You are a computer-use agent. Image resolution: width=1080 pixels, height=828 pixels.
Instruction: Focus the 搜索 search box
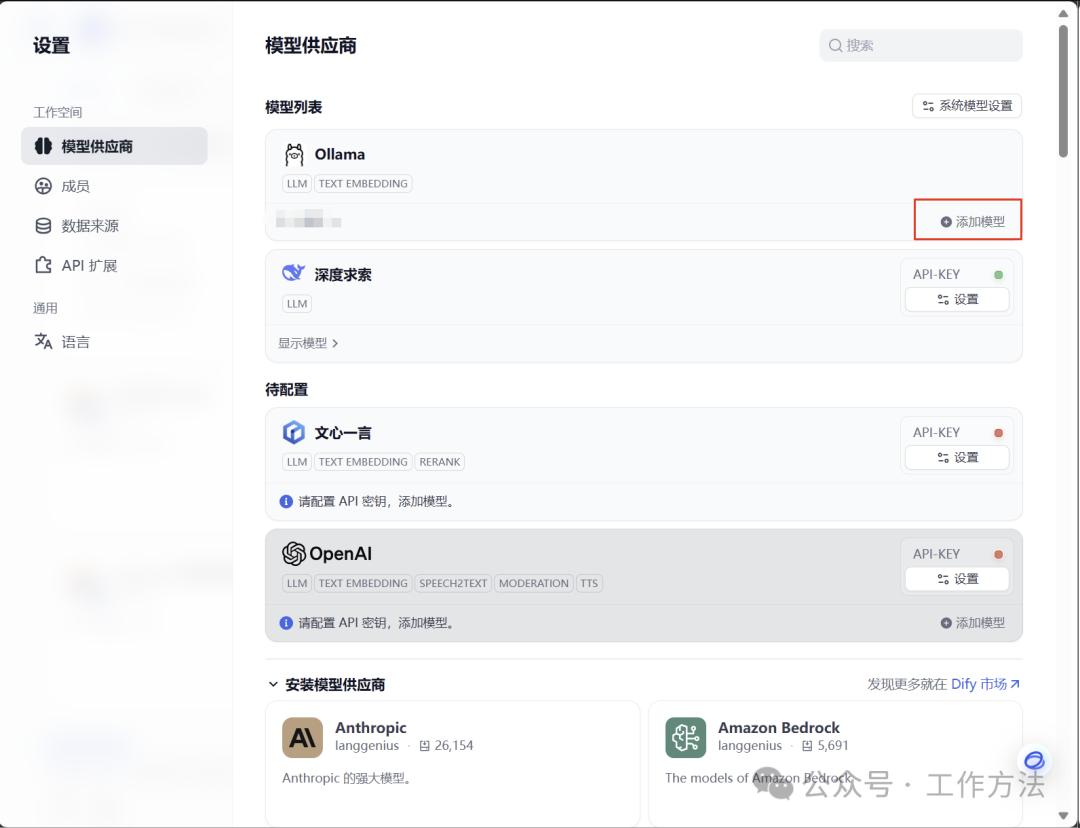(x=920, y=45)
